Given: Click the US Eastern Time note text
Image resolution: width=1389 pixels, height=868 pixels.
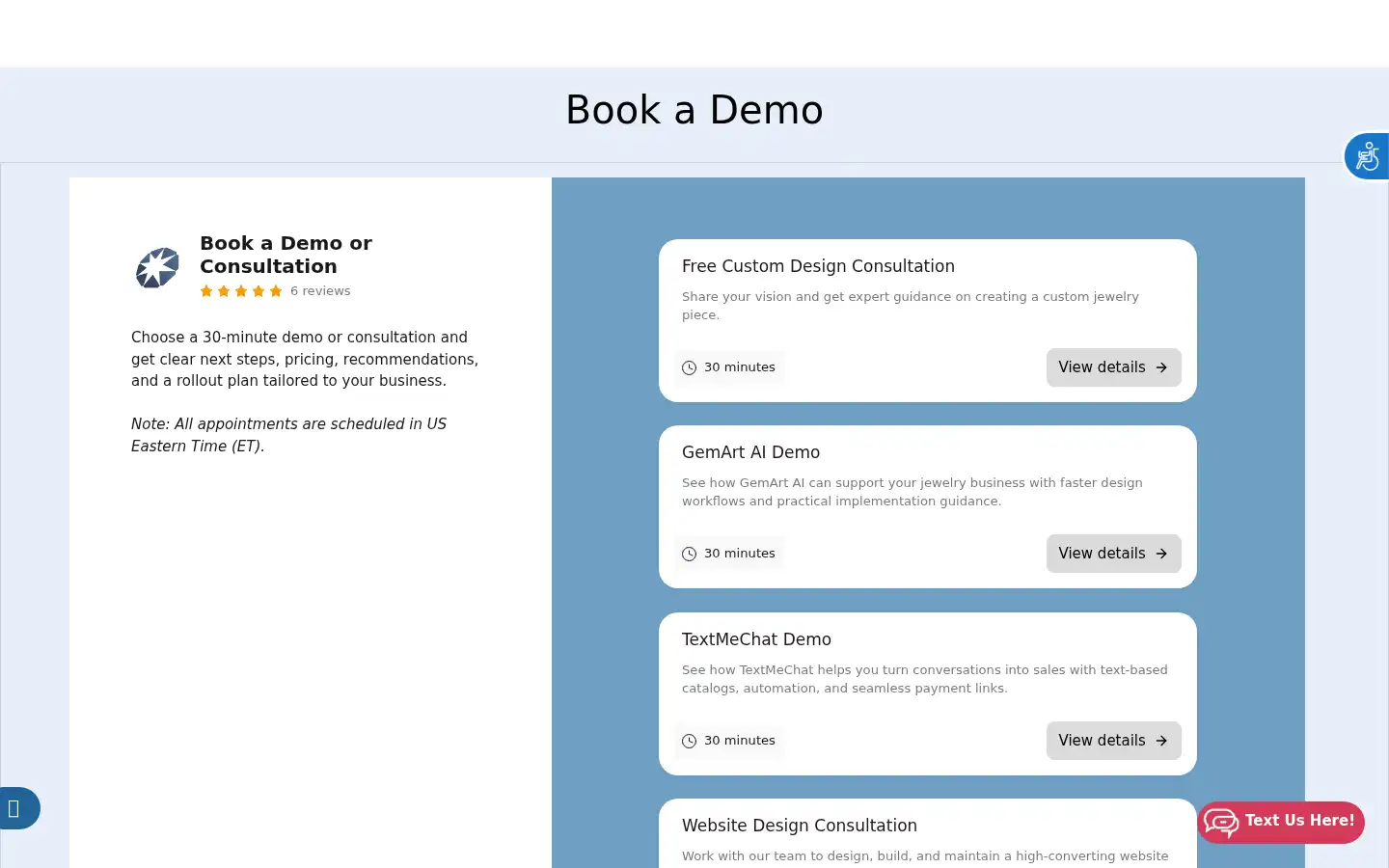Looking at the screenshot, I should (288, 435).
